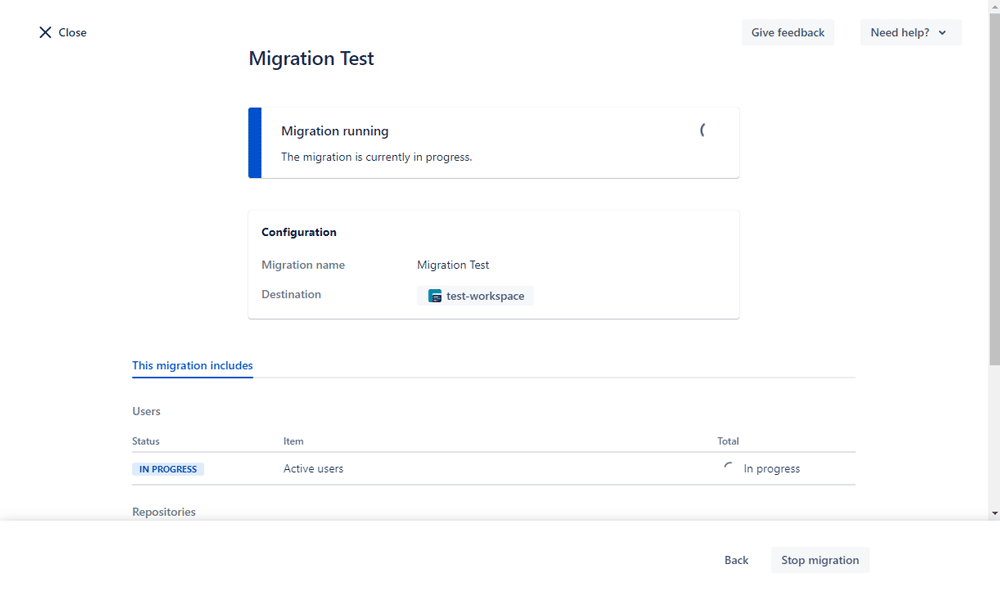Click the Migration running banner

[x=494, y=143]
